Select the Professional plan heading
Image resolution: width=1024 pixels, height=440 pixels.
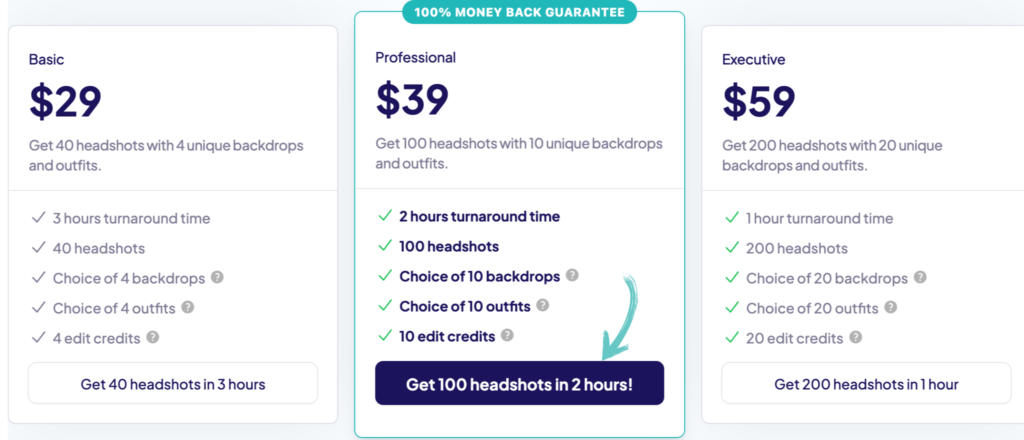(415, 57)
